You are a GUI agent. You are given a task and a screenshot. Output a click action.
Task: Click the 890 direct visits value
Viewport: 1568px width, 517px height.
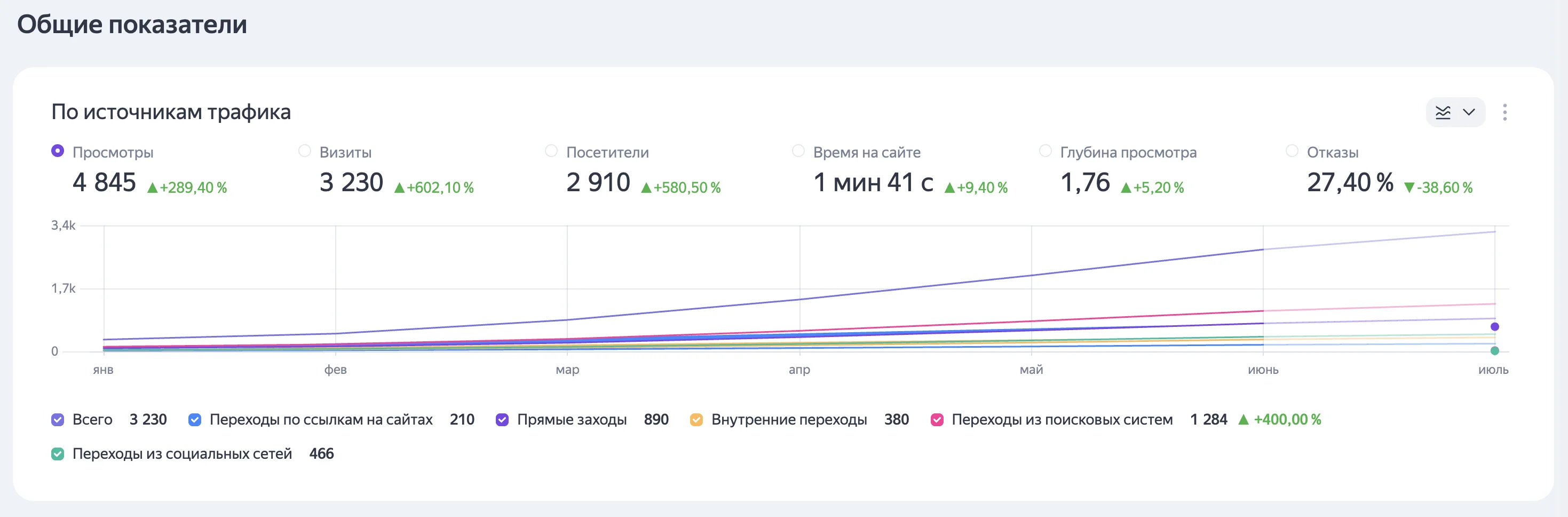656,420
